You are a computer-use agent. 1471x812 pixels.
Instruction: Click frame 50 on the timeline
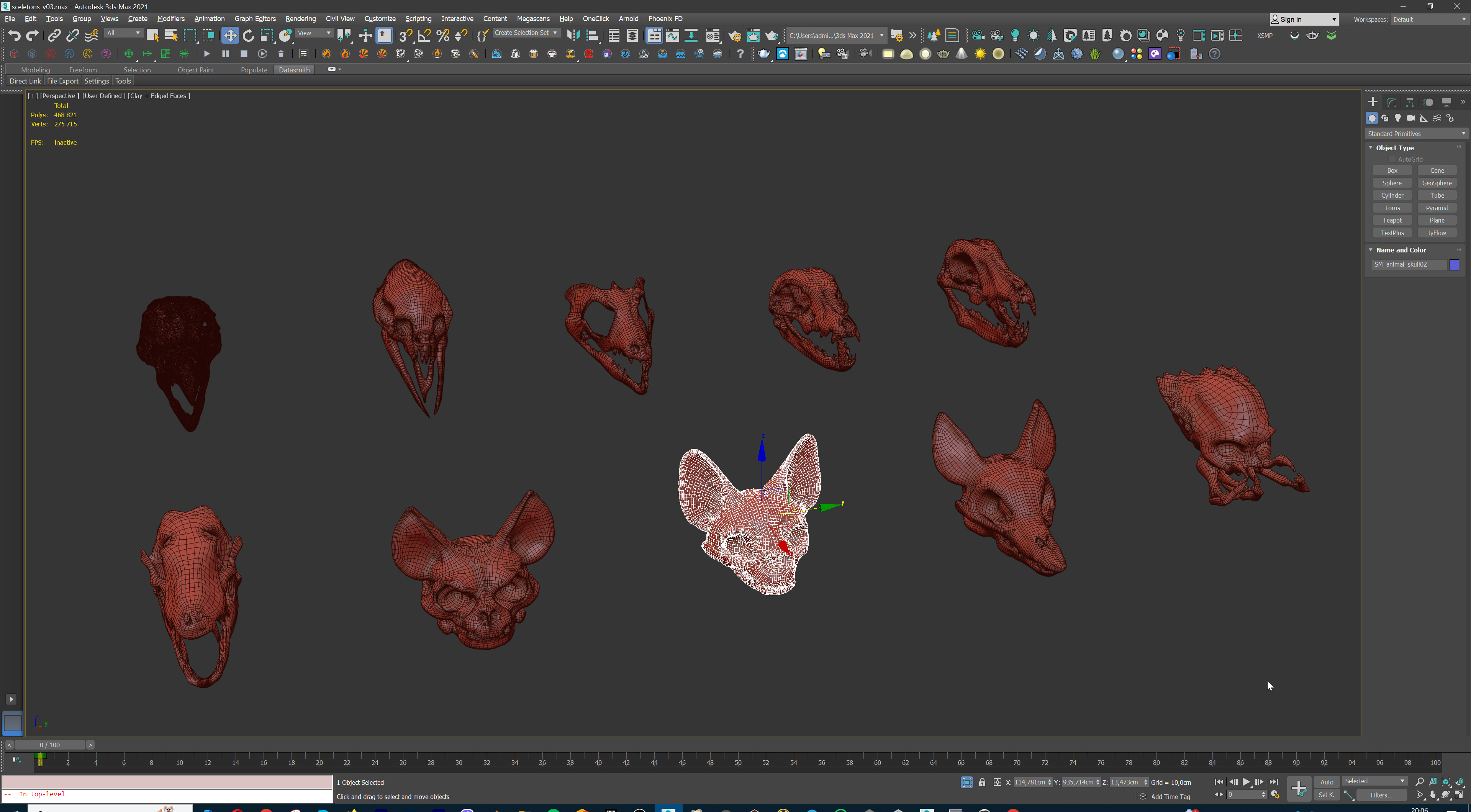pyautogui.click(x=738, y=762)
